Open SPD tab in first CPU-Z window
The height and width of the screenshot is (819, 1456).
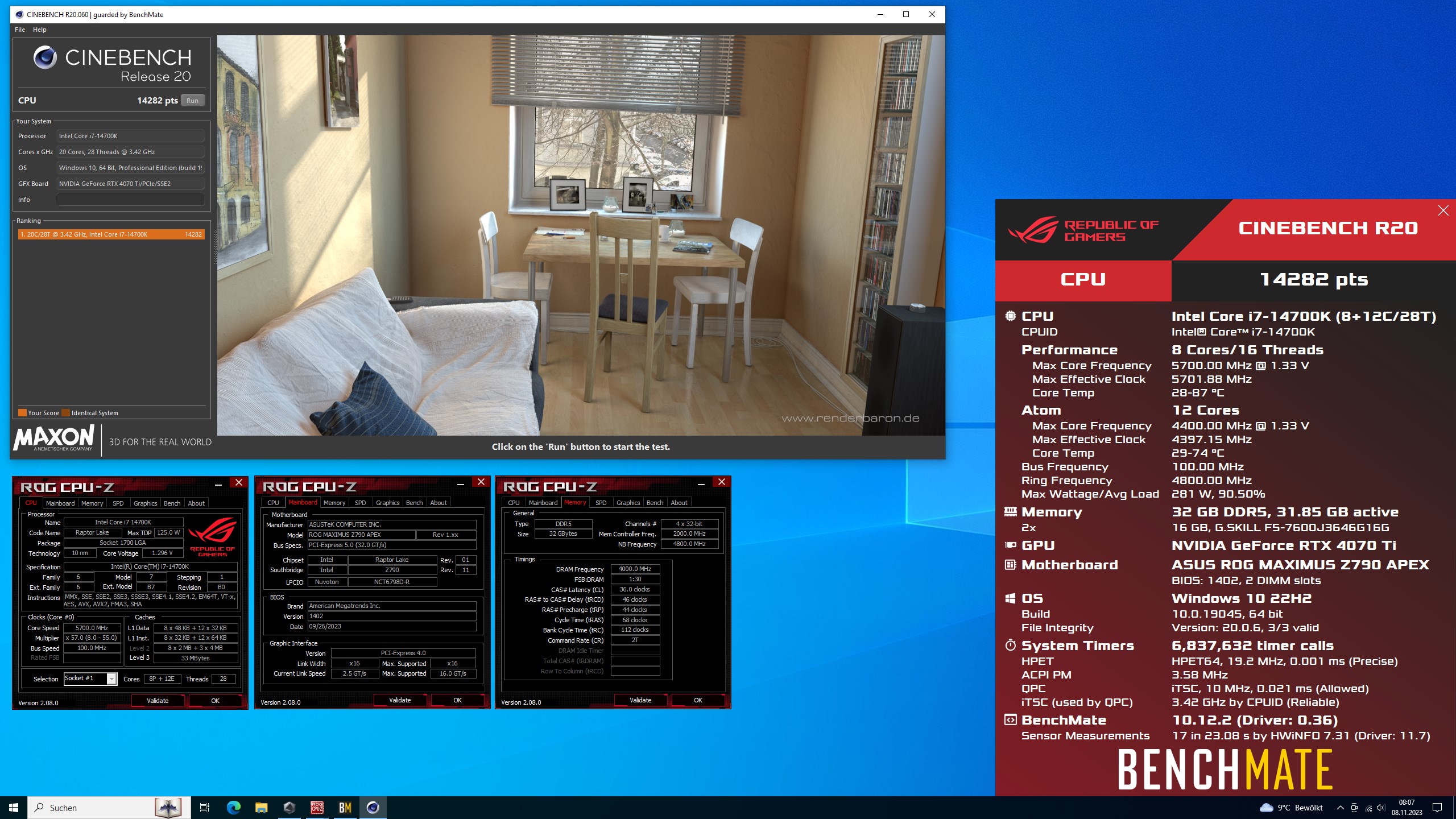click(118, 503)
